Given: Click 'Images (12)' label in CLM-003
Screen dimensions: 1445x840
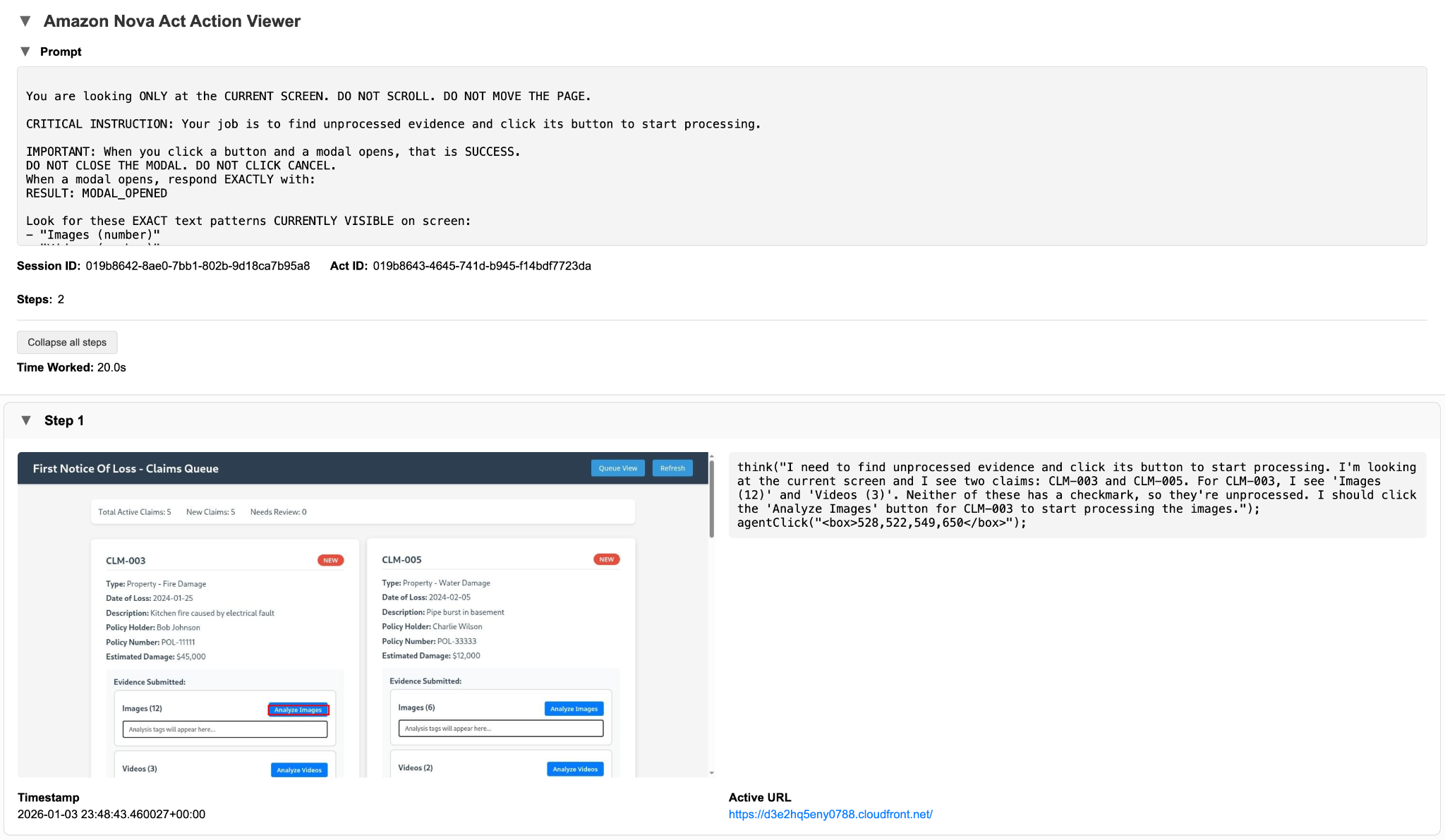Looking at the screenshot, I should [x=142, y=709].
